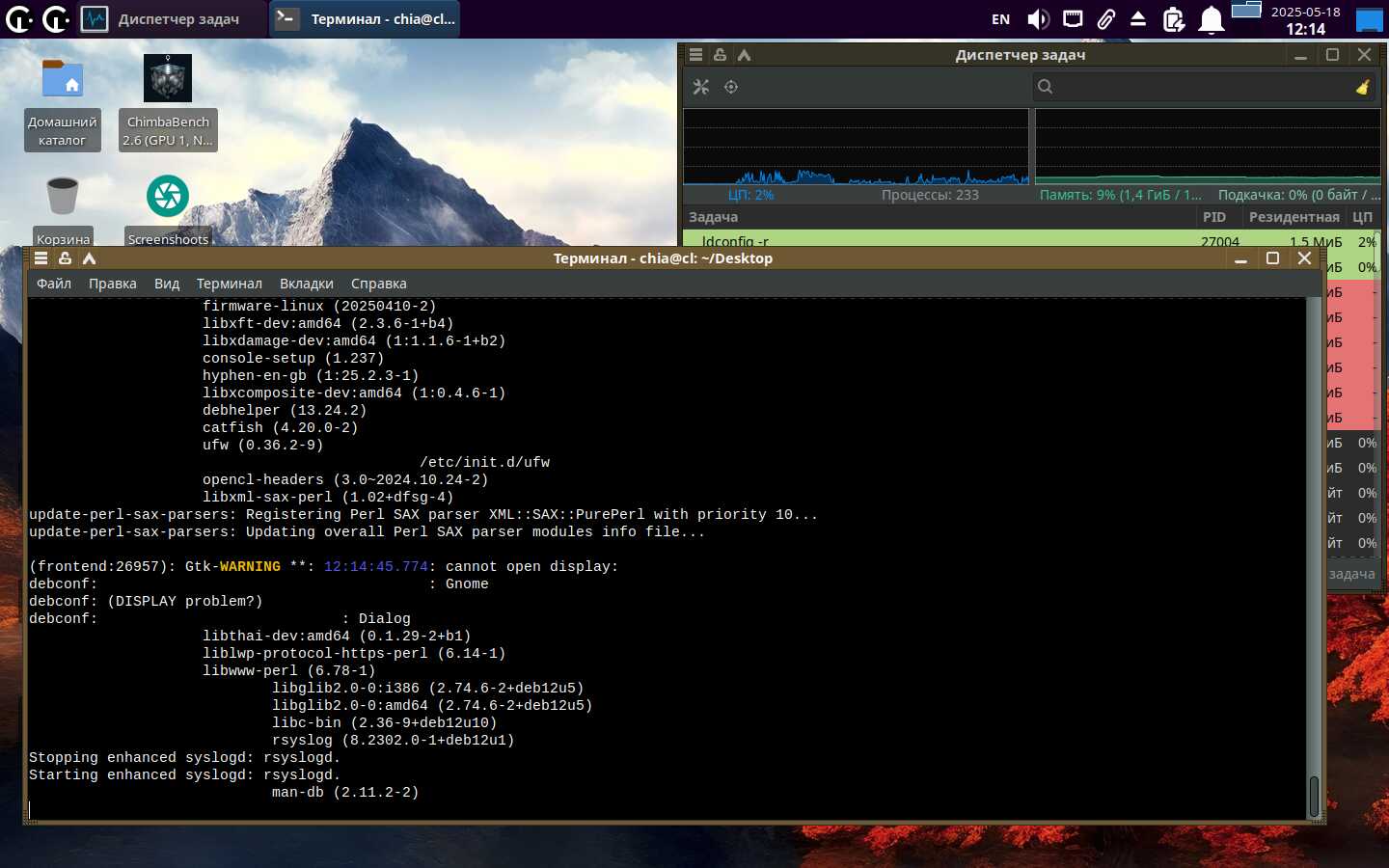Toggle the shade arrow in the Terminal title bar
Image resolution: width=1389 pixels, height=868 pixels.
[89, 258]
